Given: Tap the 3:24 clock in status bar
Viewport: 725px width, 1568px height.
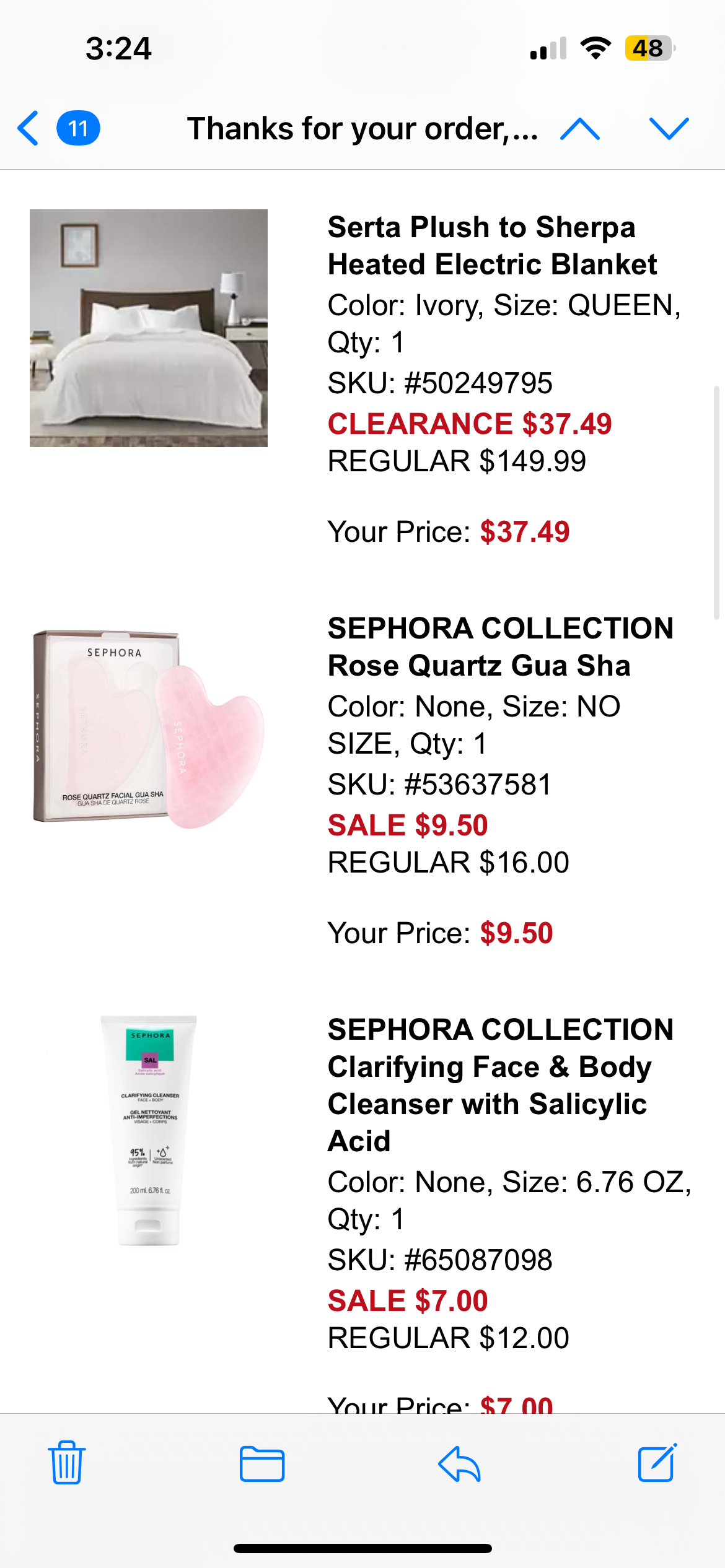Looking at the screenshot, I should [118, 48].
